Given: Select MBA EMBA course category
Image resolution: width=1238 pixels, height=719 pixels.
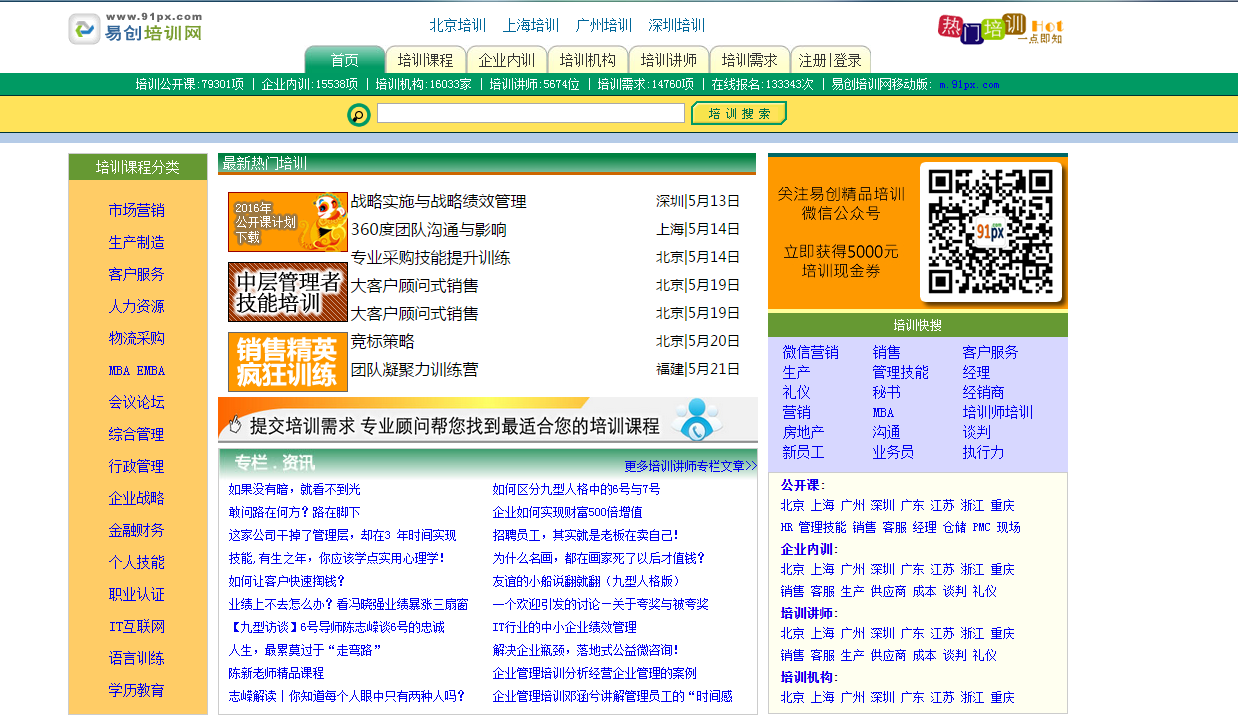Looking at the screenshot, I should coord(137,370).
